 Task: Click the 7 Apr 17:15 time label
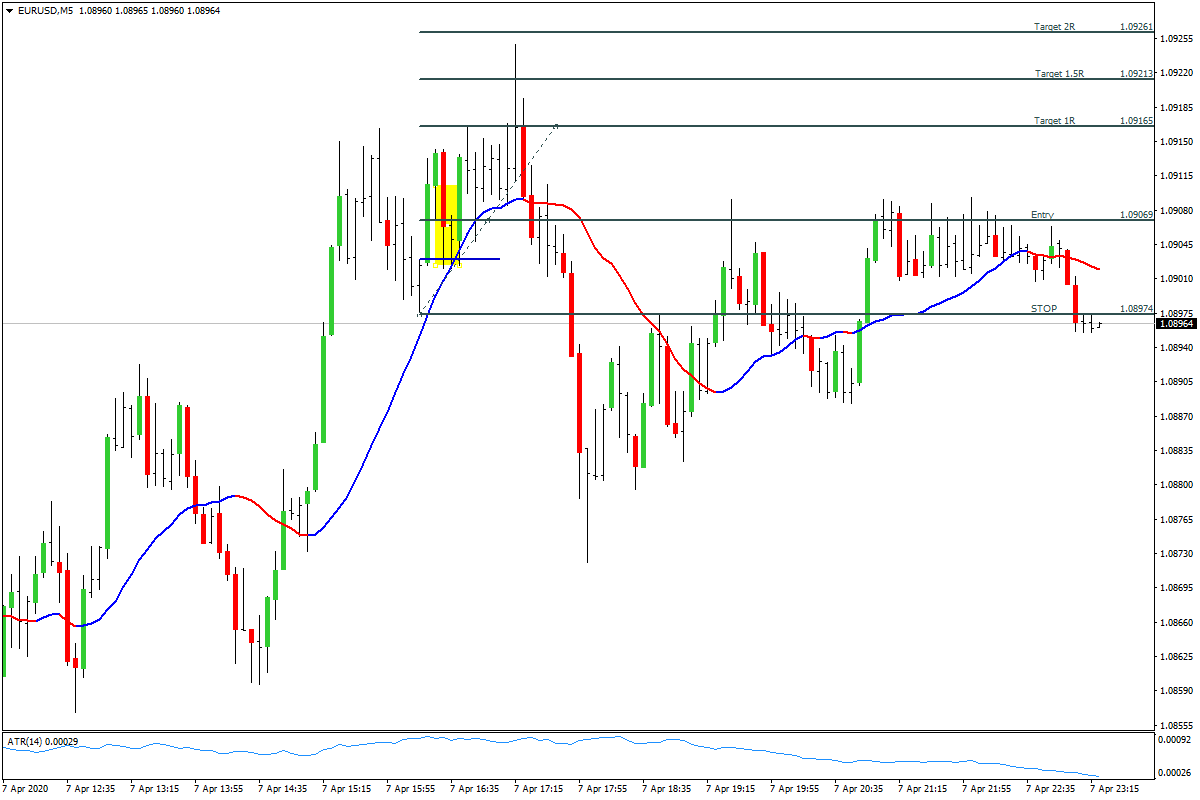(x=540, y=789)
